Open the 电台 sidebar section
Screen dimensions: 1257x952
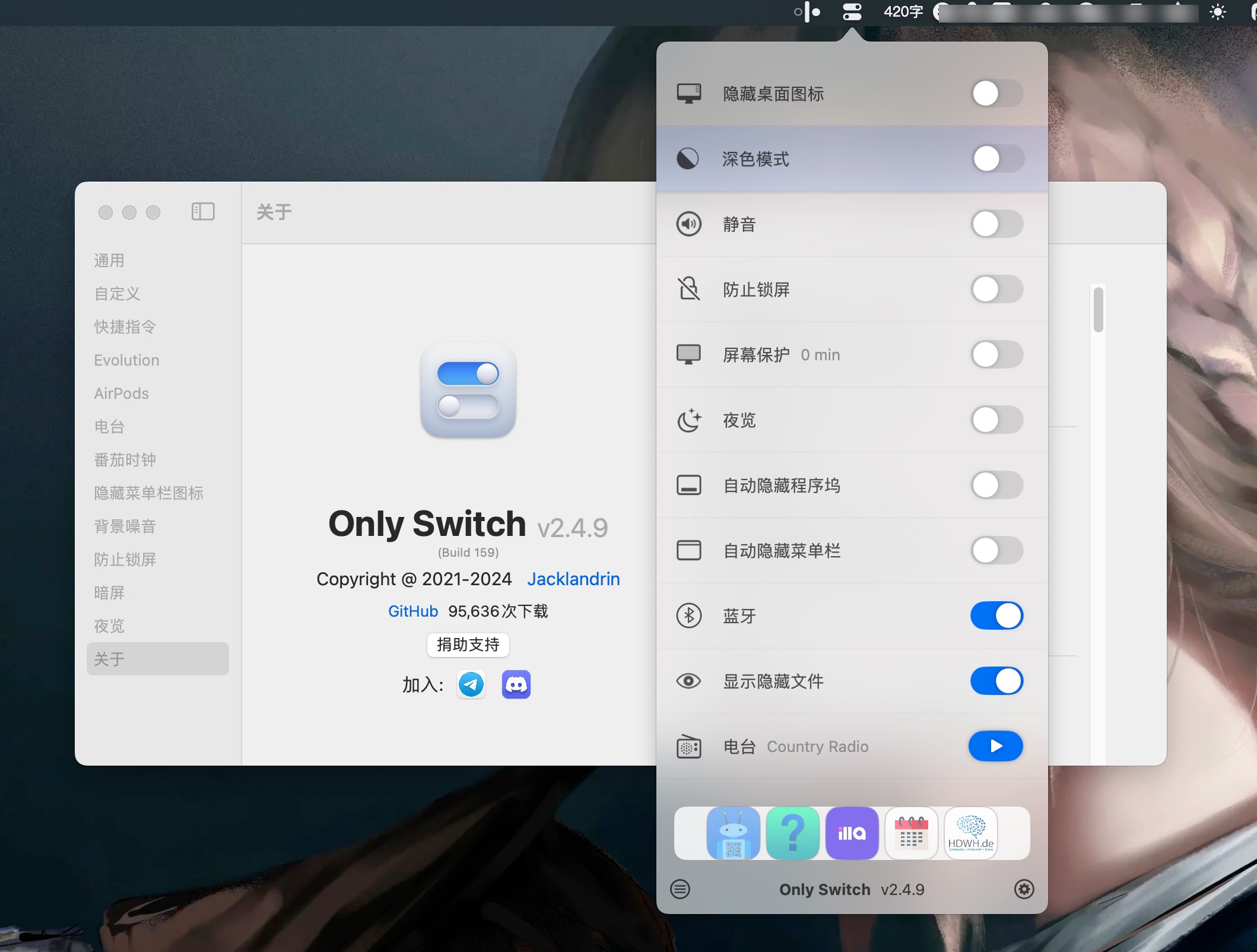click(x=109, y=427)
